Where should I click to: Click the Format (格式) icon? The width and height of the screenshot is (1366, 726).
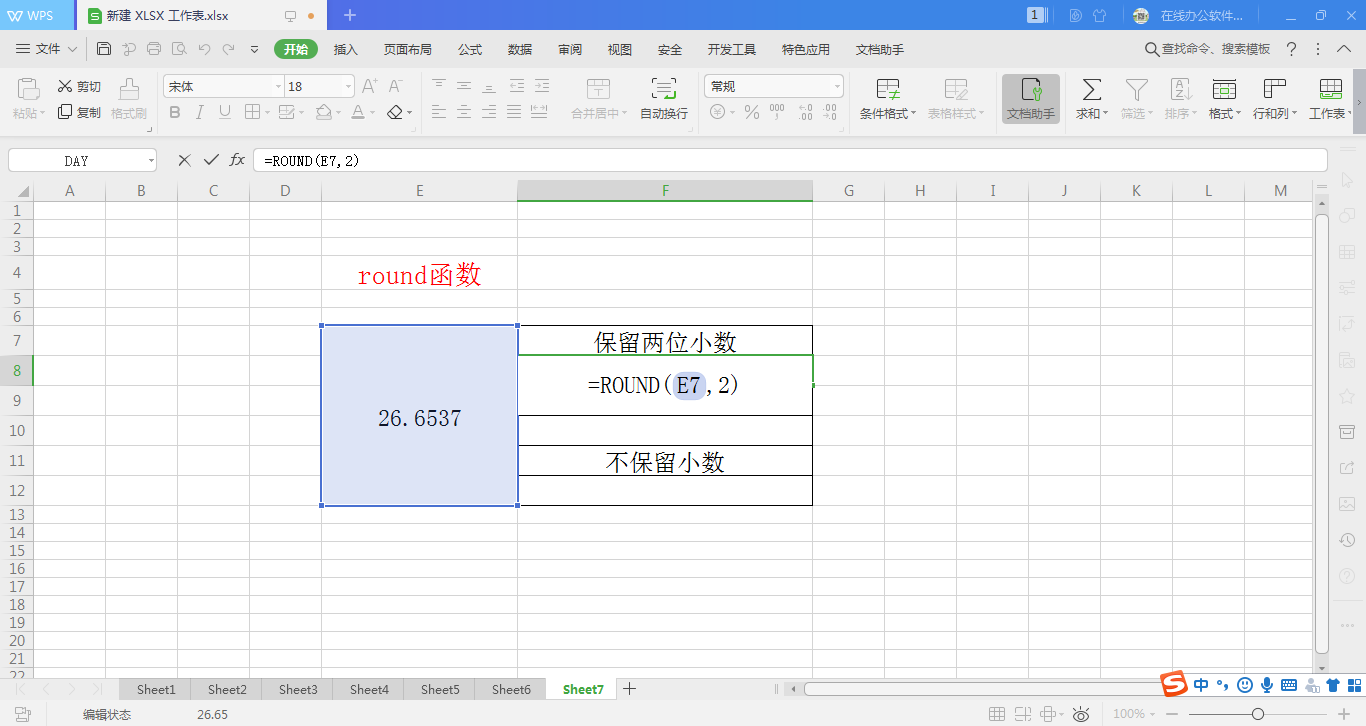pos(1224,90)
